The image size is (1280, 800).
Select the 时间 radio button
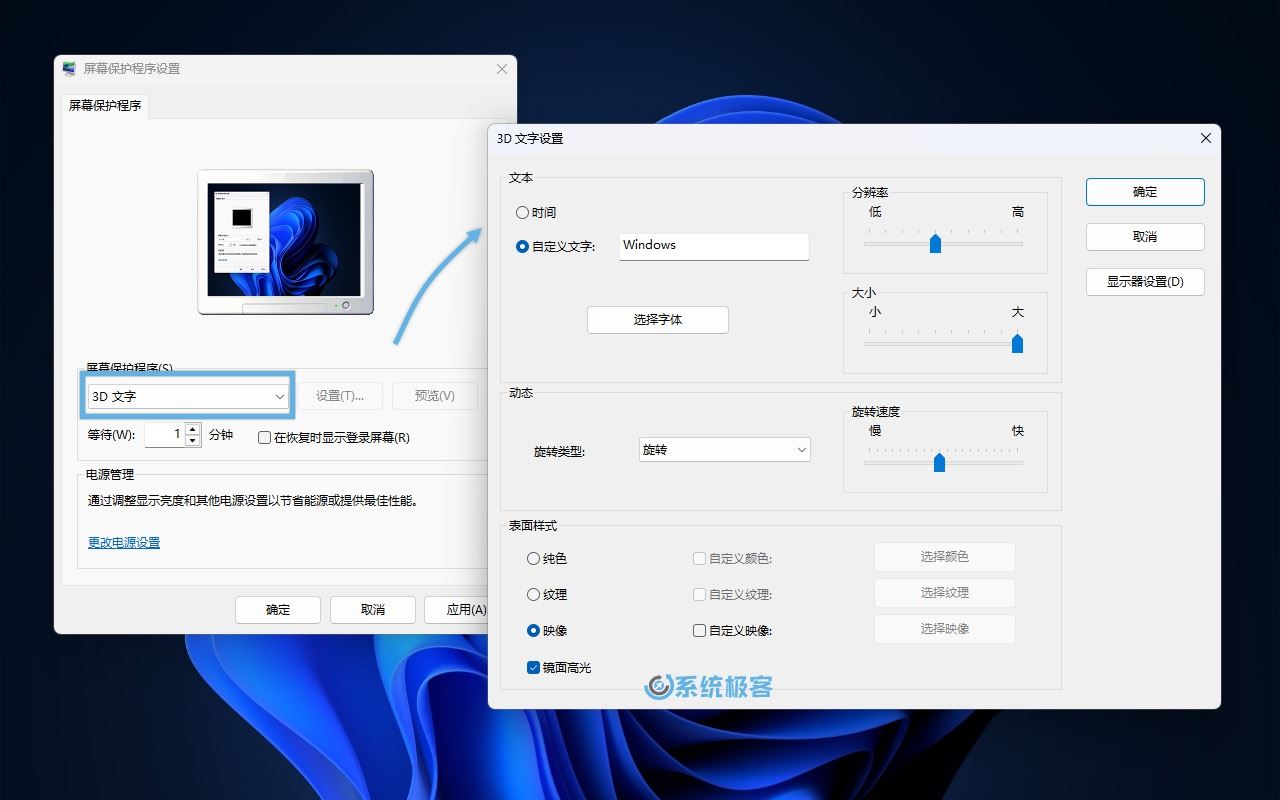point(522,212)
